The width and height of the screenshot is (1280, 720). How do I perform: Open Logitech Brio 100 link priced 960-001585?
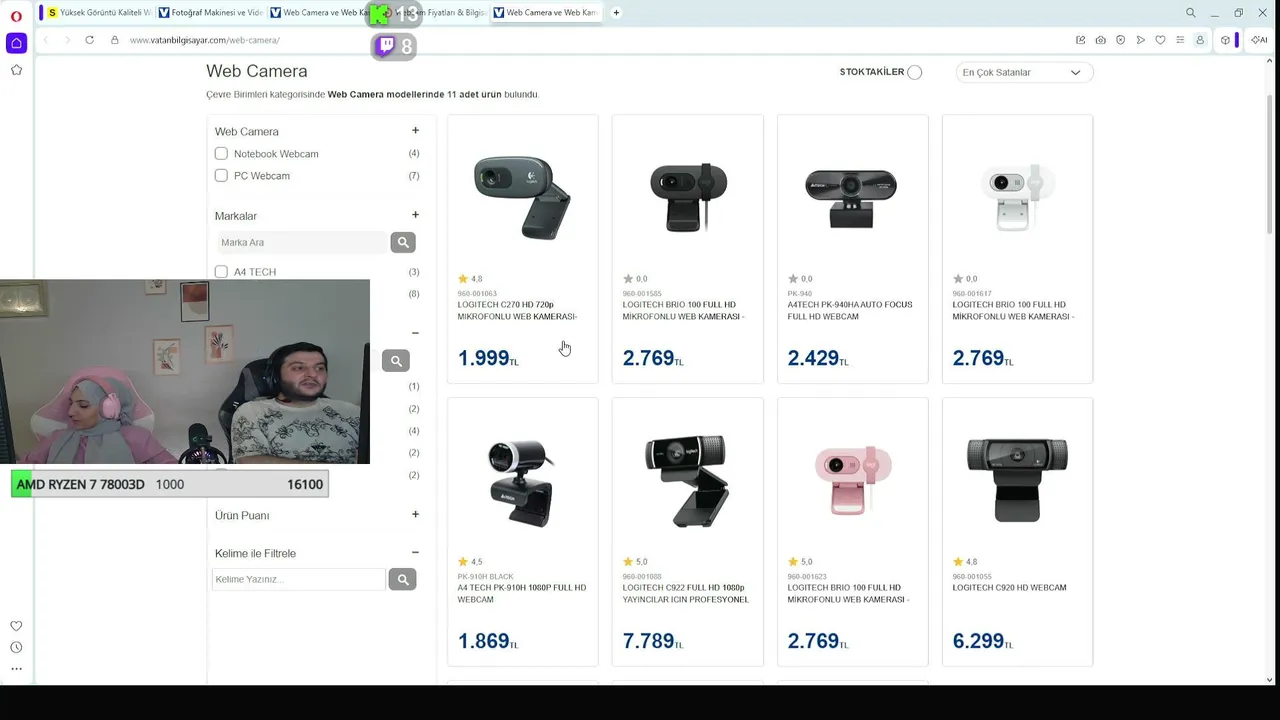click(683, 311)
